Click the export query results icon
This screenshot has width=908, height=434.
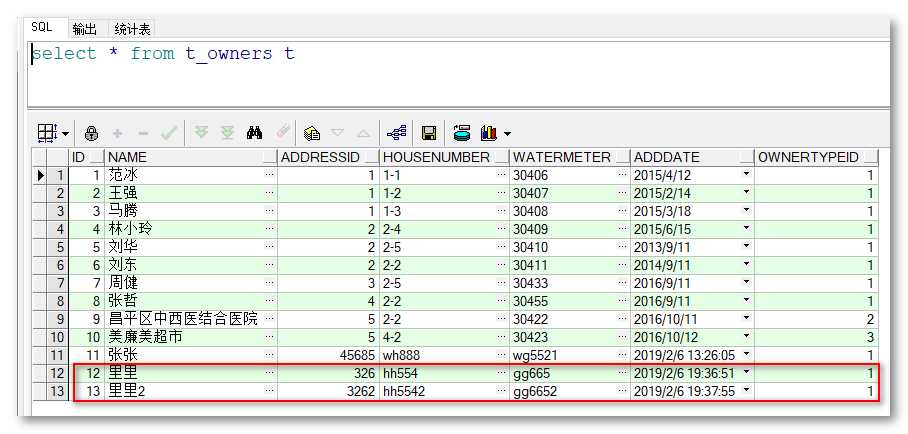[x=462, y=133]
